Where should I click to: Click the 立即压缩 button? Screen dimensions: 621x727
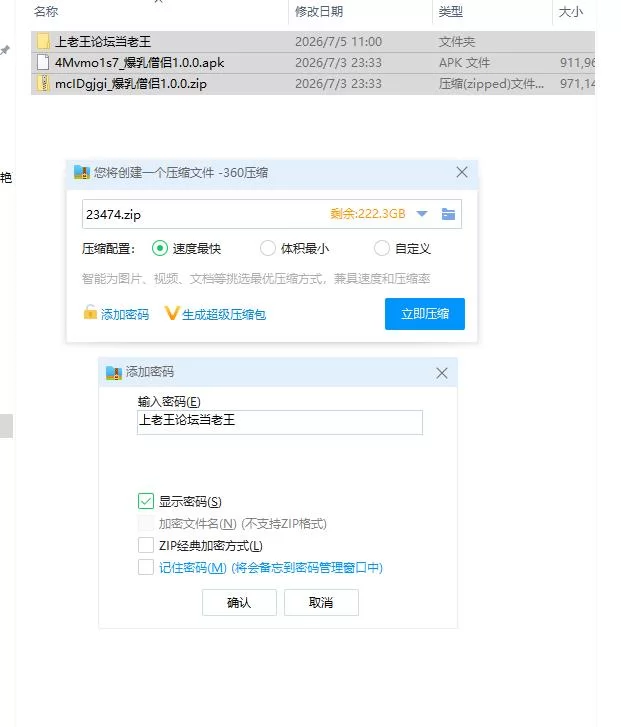[425, 314]
